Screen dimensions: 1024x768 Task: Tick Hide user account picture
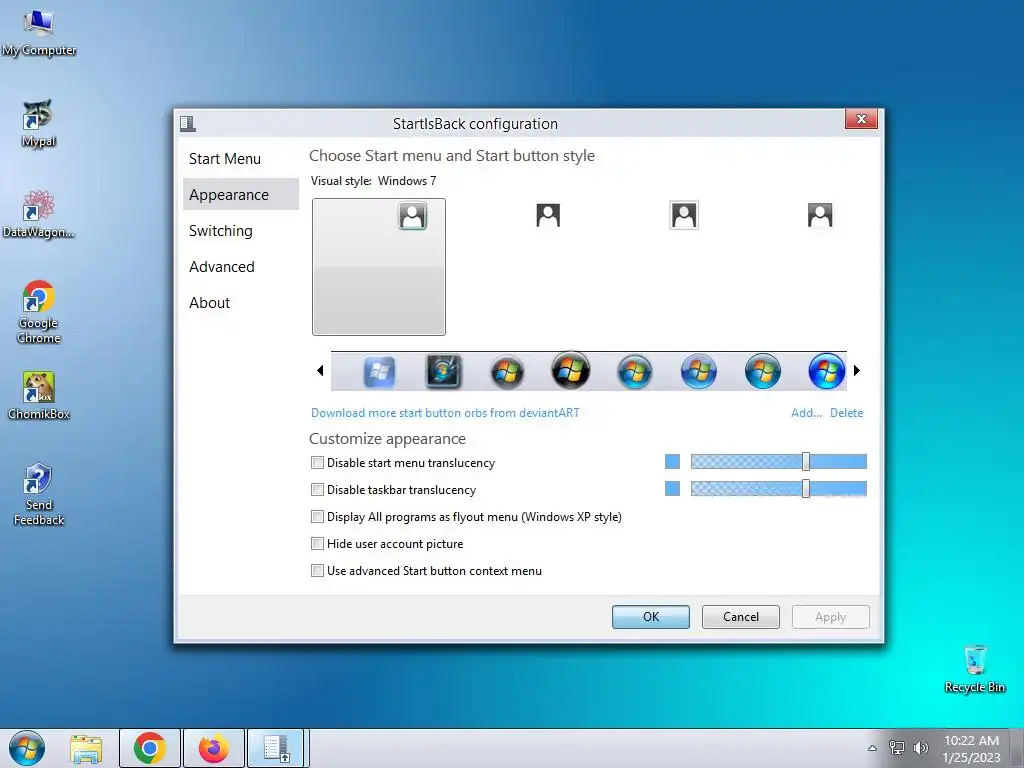tap(317, 544)
